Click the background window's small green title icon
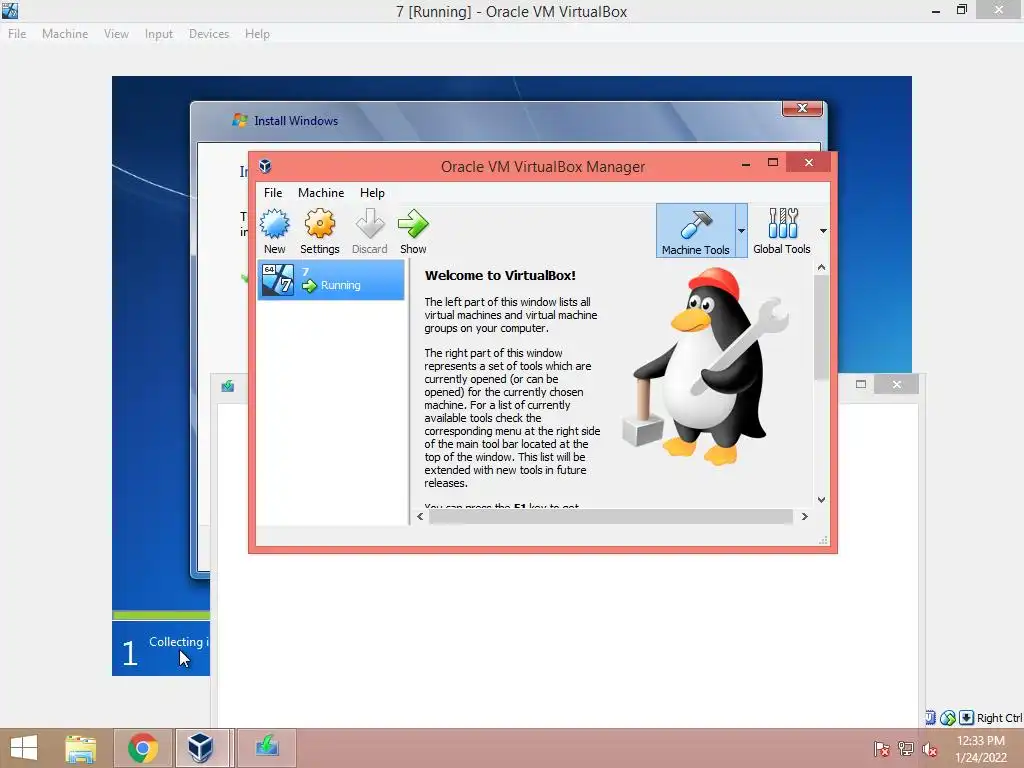1024x768 pixels. [227, 386]
